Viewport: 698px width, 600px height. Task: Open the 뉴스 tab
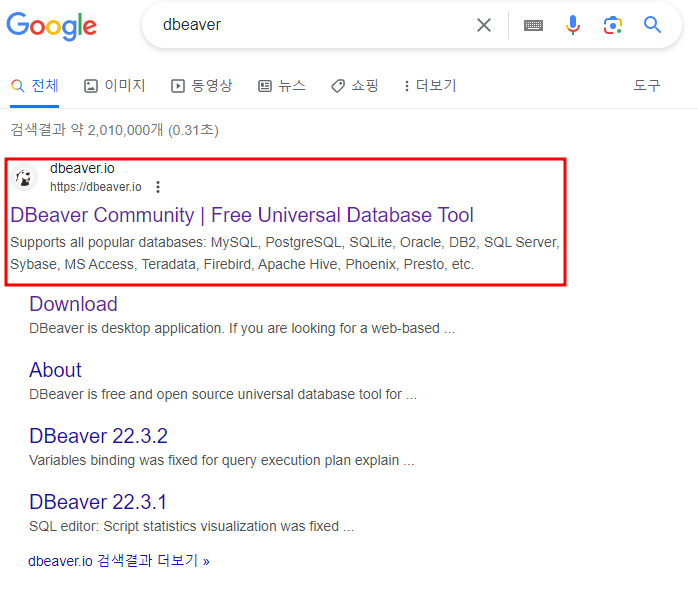point(282,85)
